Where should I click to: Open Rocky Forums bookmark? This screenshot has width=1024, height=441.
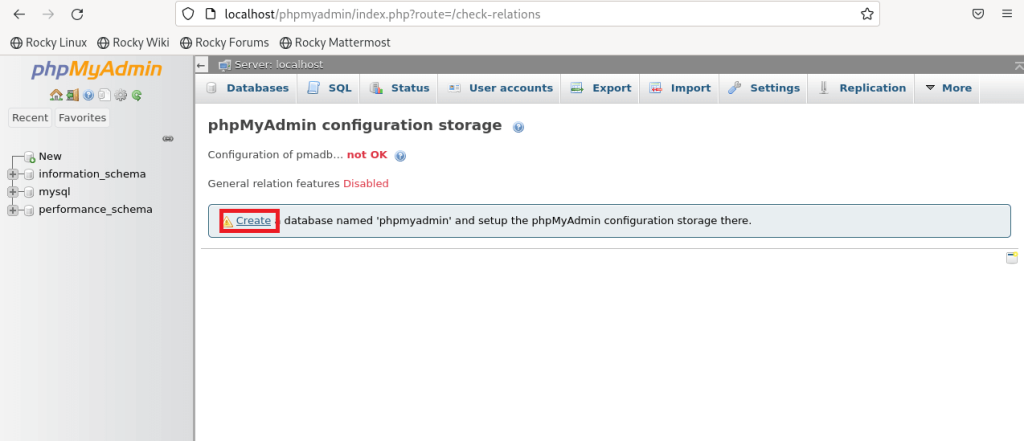pos(224,42)
